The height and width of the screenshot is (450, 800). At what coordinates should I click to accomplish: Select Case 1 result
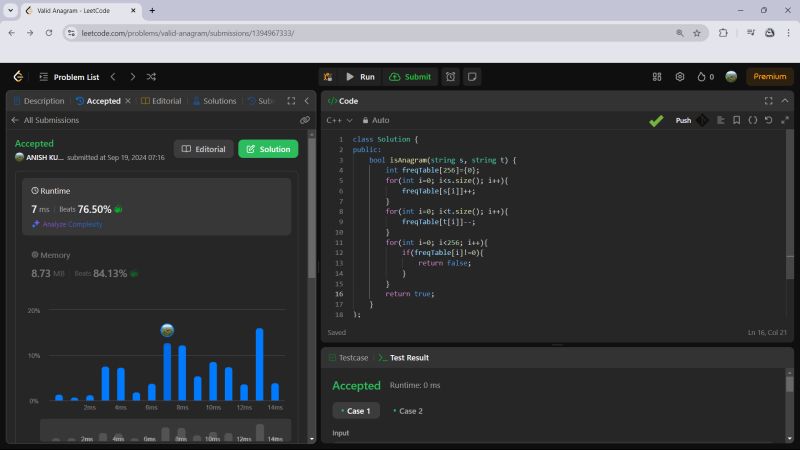356,411
